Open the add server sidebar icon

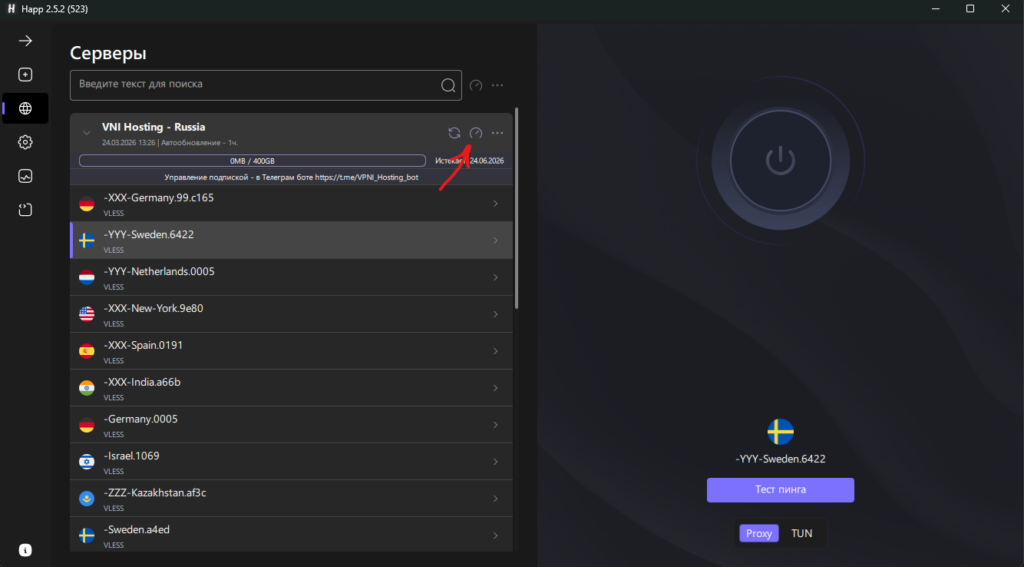(x=26, y=75)
